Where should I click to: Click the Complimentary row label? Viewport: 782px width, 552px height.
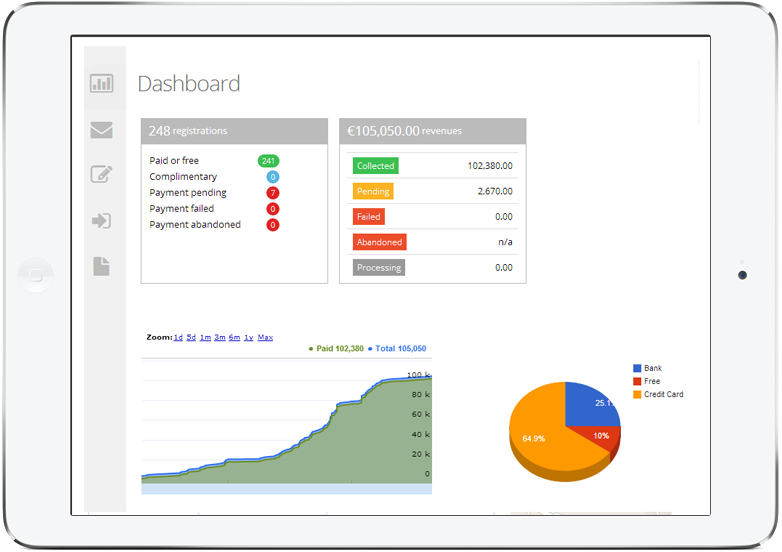(x=183, y=177)
